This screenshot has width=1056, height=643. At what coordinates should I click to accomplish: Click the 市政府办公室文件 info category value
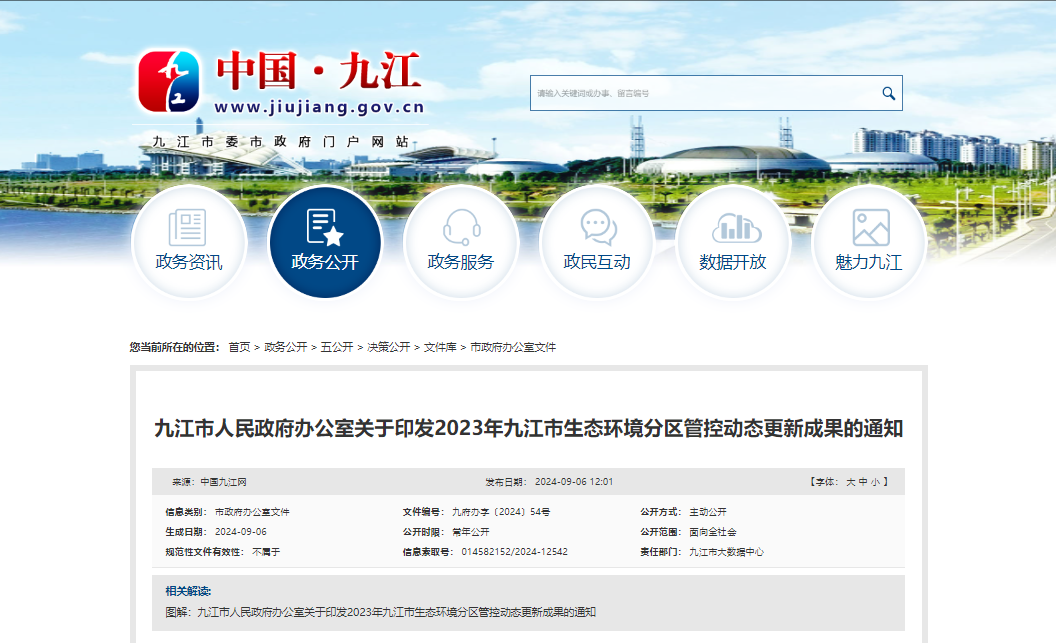tap(253, 512)
